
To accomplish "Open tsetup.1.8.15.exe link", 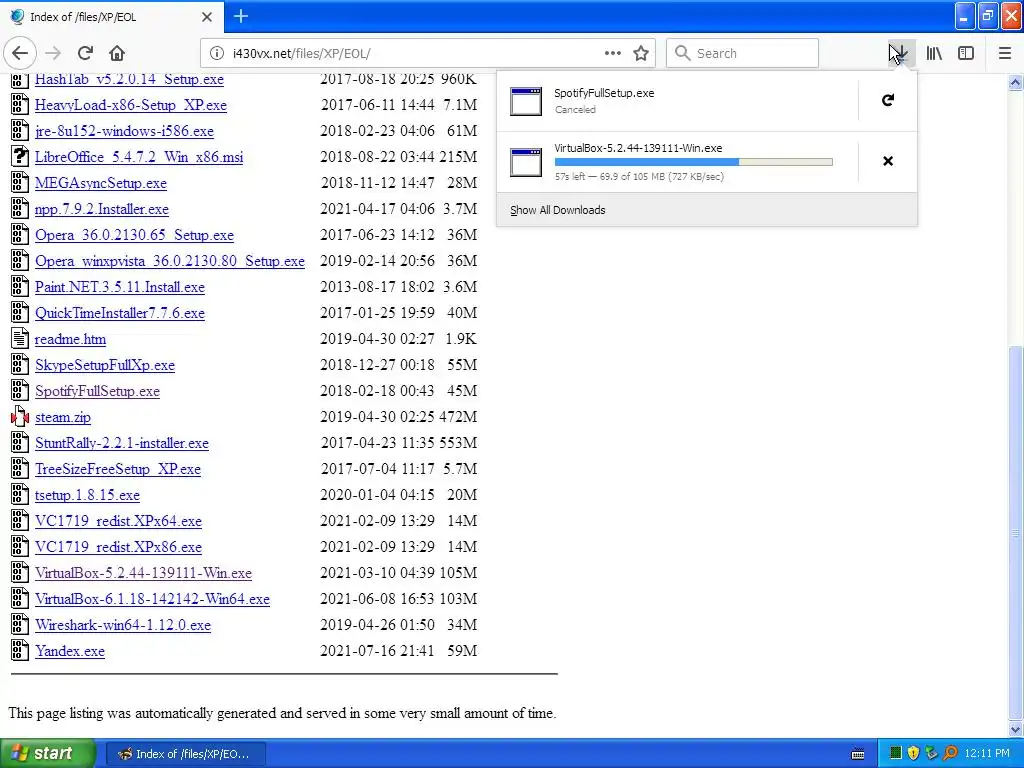I will coord(88,495).
